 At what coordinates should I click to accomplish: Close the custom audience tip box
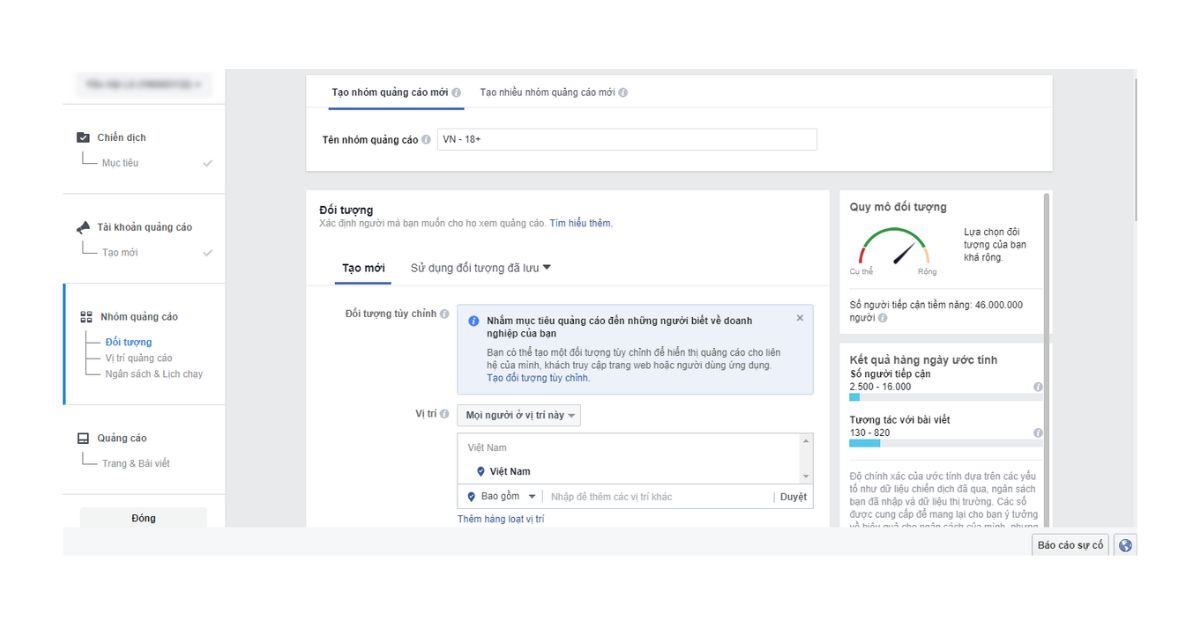coord(799,318)
